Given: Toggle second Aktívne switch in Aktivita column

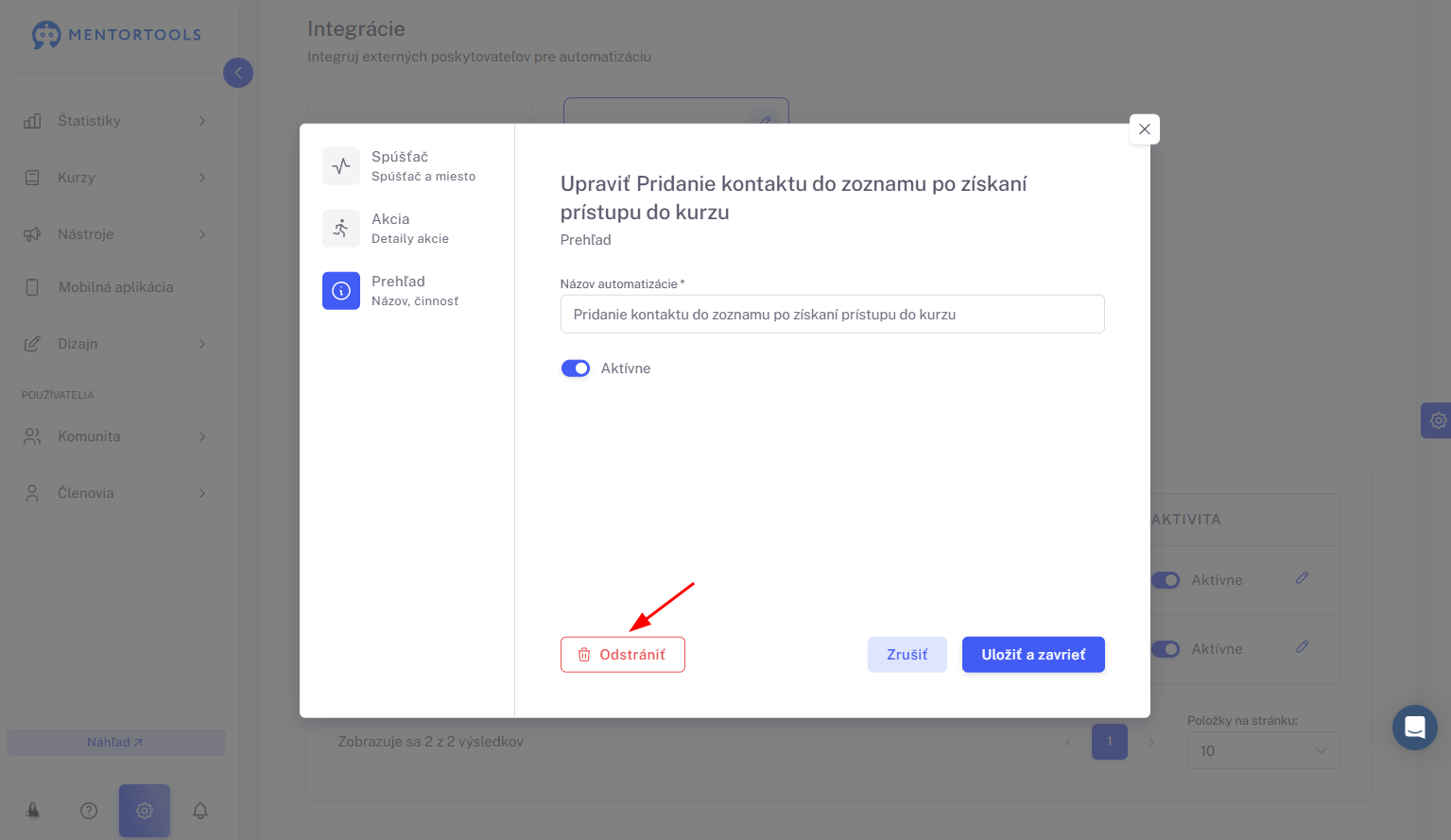Looking at the screenshot, I should (1166, 649).
